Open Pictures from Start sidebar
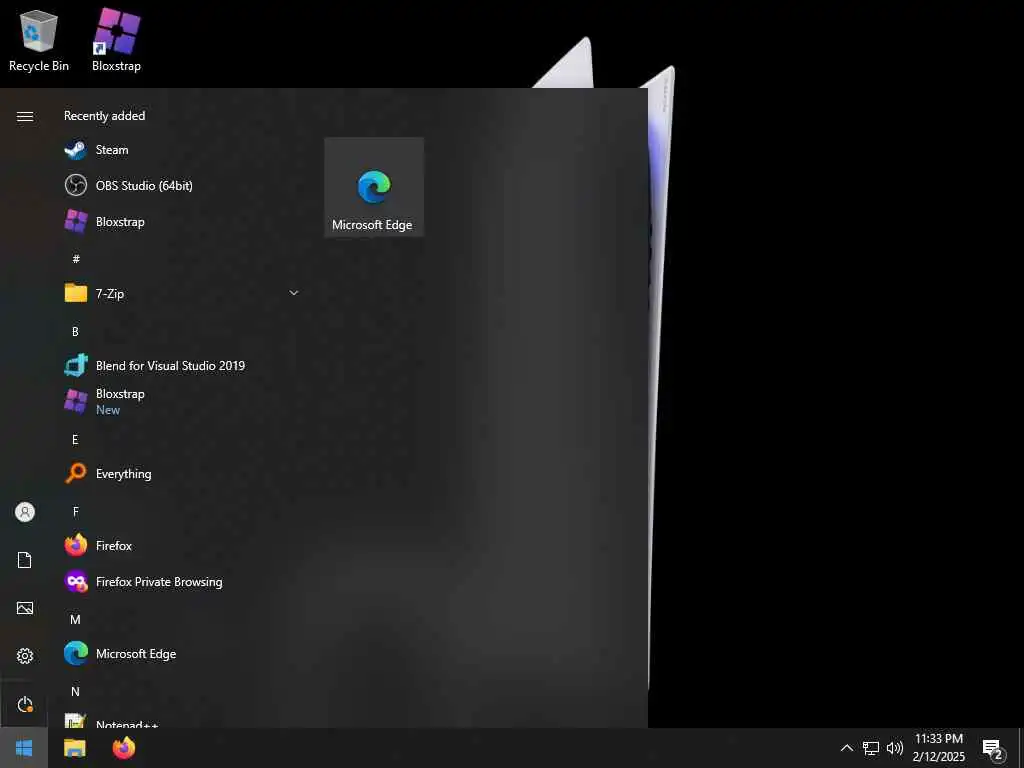This screenshot has height=768, width=1024. 25,608
